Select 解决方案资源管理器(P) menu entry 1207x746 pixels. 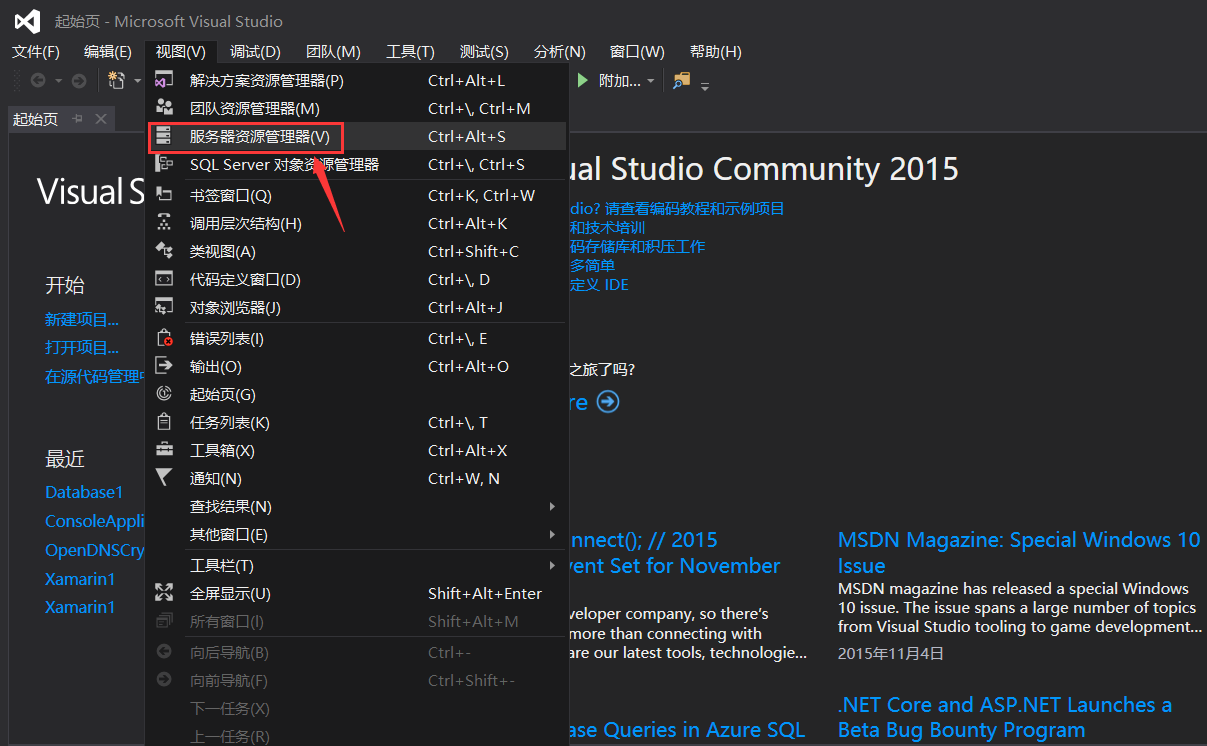click(x=357, y=80)
